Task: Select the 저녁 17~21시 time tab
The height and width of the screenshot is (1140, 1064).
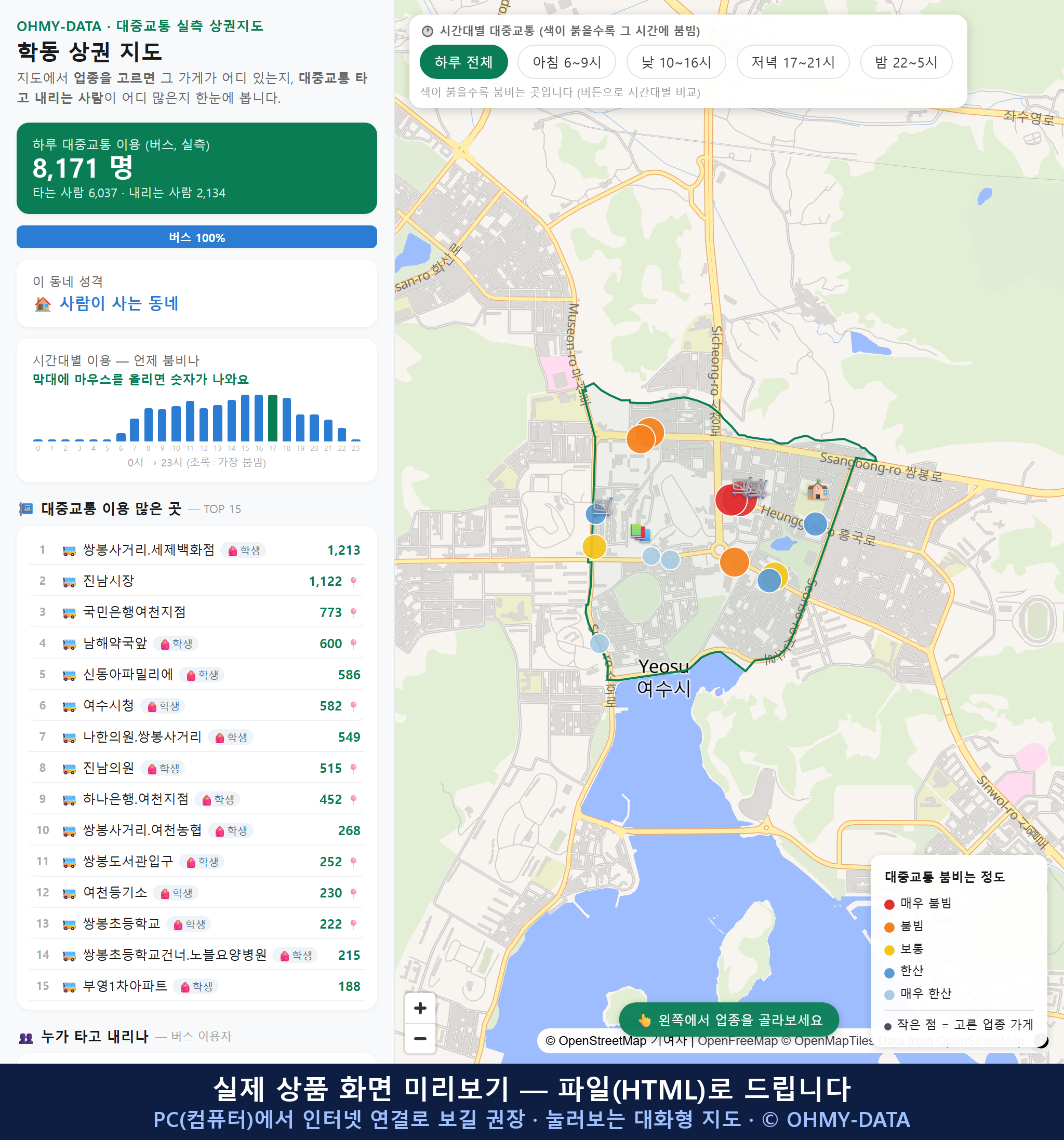Action: (x=793, y=62)
